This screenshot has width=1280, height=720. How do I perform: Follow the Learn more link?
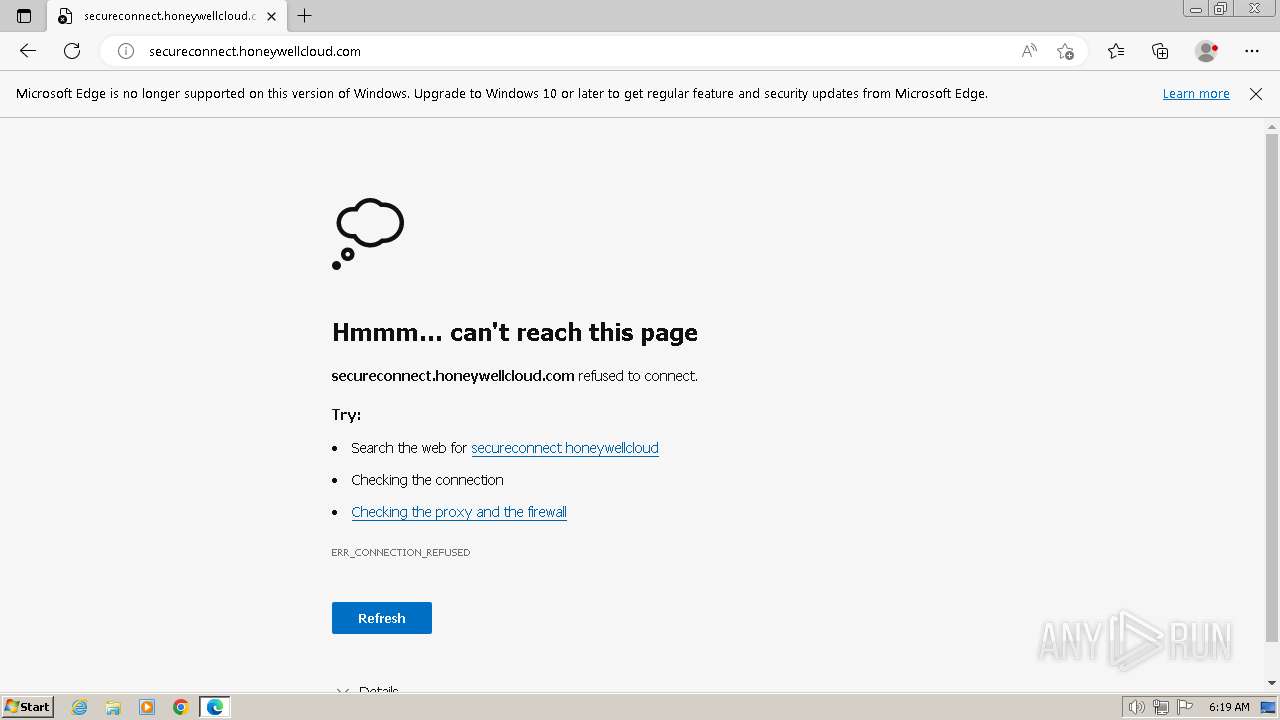pos(1196,94)
